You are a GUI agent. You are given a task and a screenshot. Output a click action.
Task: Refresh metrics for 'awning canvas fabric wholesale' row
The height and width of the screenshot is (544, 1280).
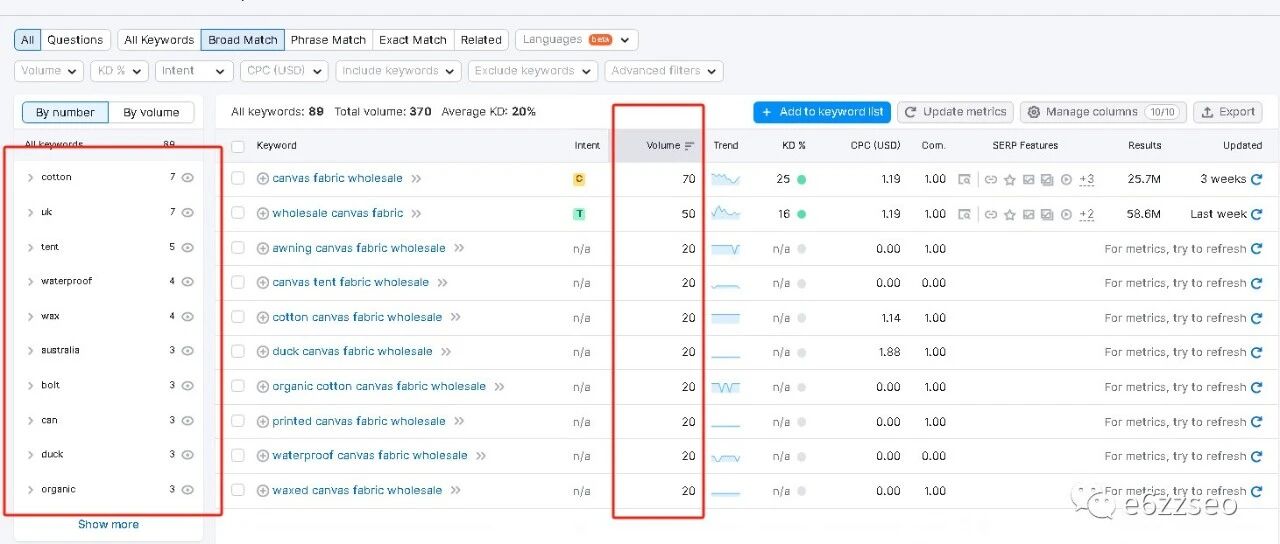tap(1256, 249)
